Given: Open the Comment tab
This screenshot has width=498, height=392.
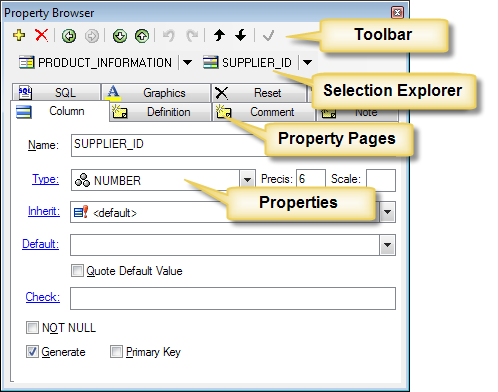Looking at the screenshot, I should tap(263, 112).
